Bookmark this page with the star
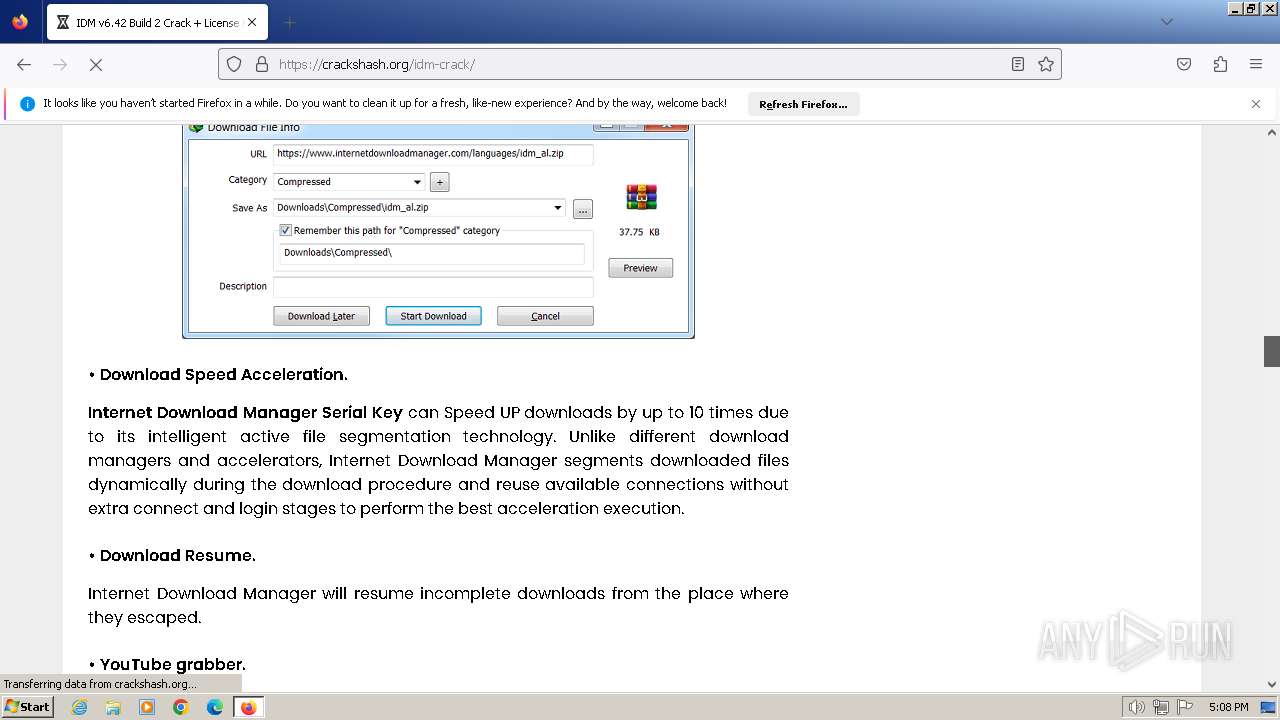The height and width of the screenshot is (720, 1280). point(1046,64)
